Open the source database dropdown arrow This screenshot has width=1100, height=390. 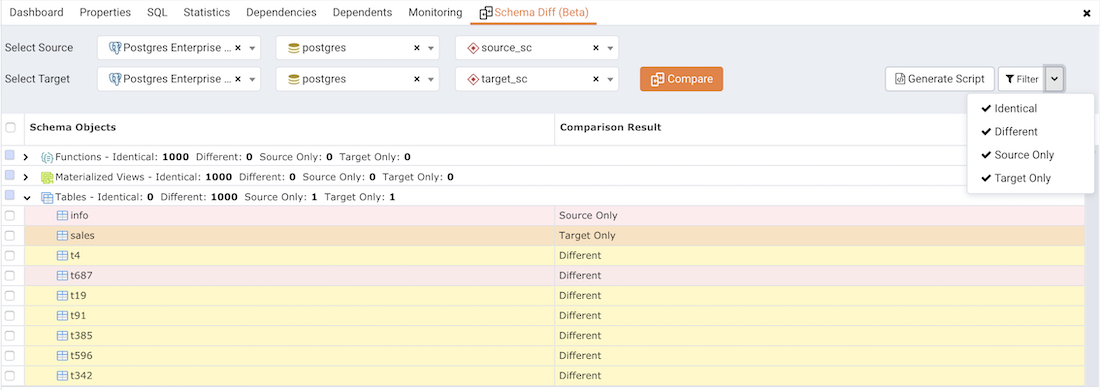(431, 48)
